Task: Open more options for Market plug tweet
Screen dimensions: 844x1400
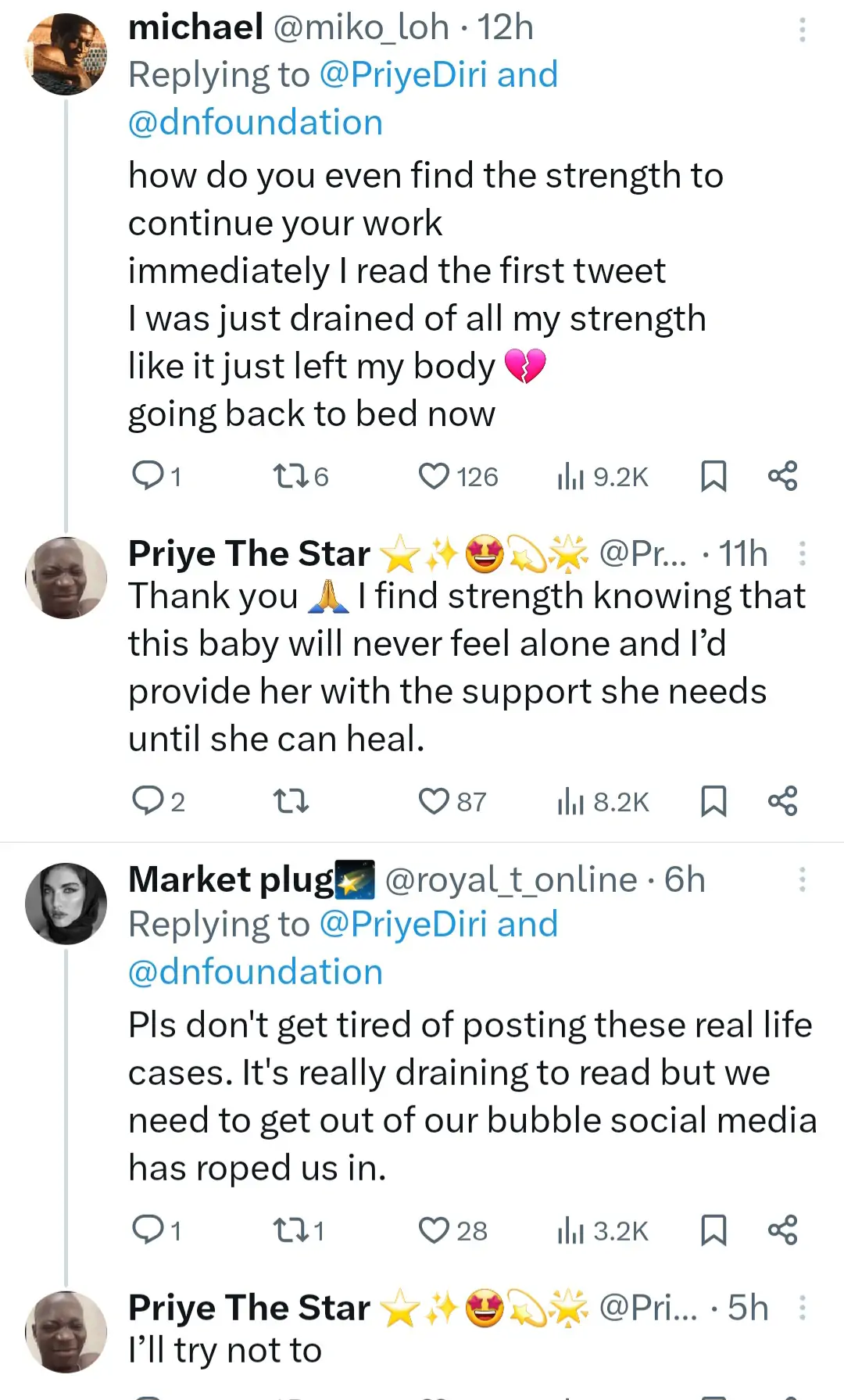Action: (802, 879)
